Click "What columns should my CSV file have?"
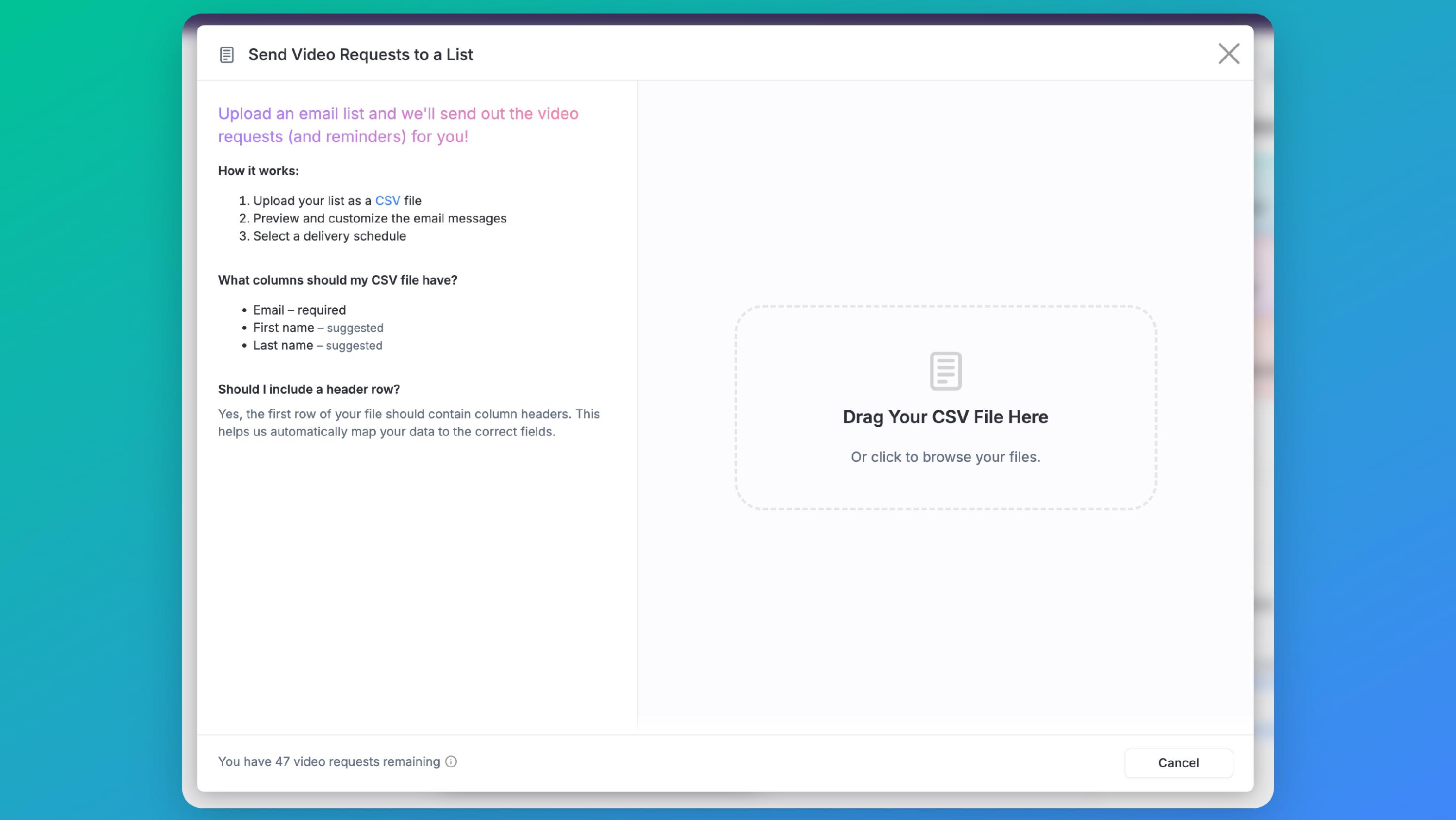Viewport: 1456px width, 820px height. click(337, 280)
